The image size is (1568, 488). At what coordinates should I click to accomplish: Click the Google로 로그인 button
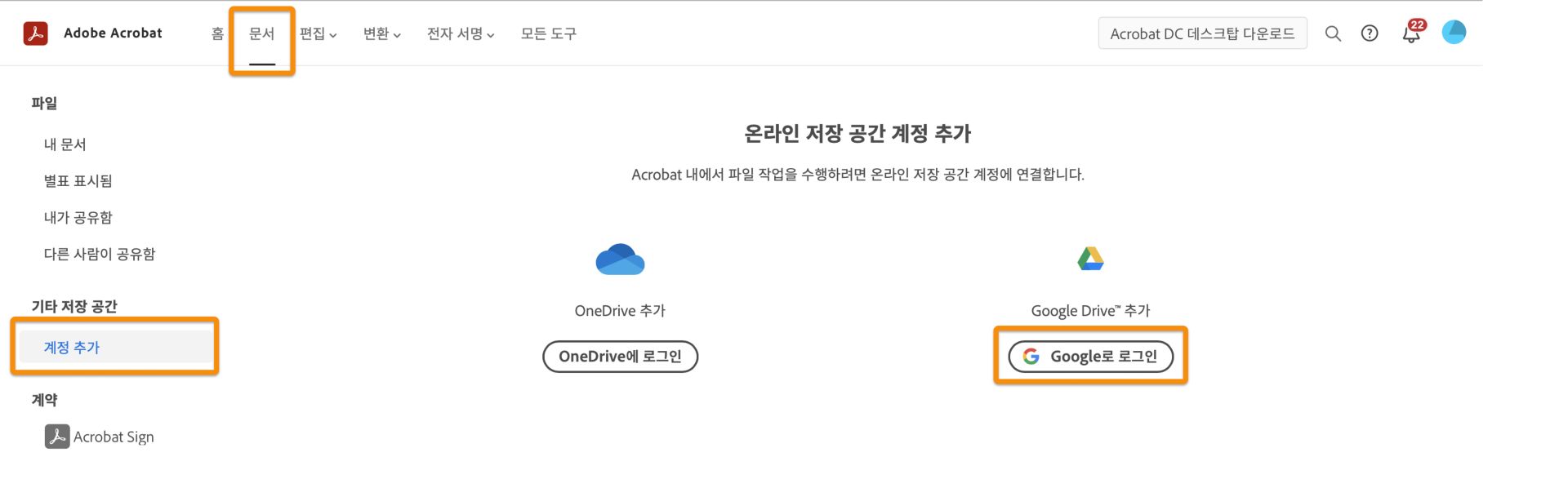tap(1090, 357)
